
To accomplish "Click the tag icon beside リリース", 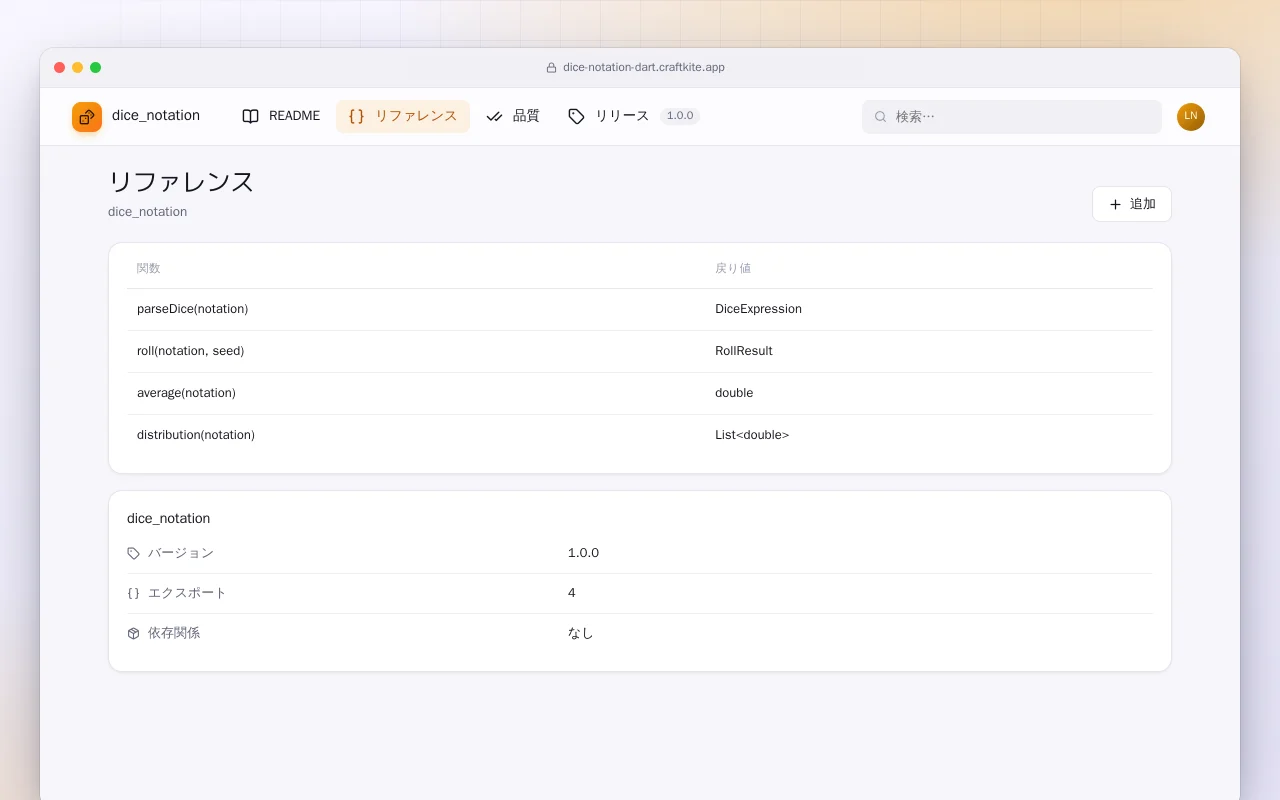I will tap(576, 116).
